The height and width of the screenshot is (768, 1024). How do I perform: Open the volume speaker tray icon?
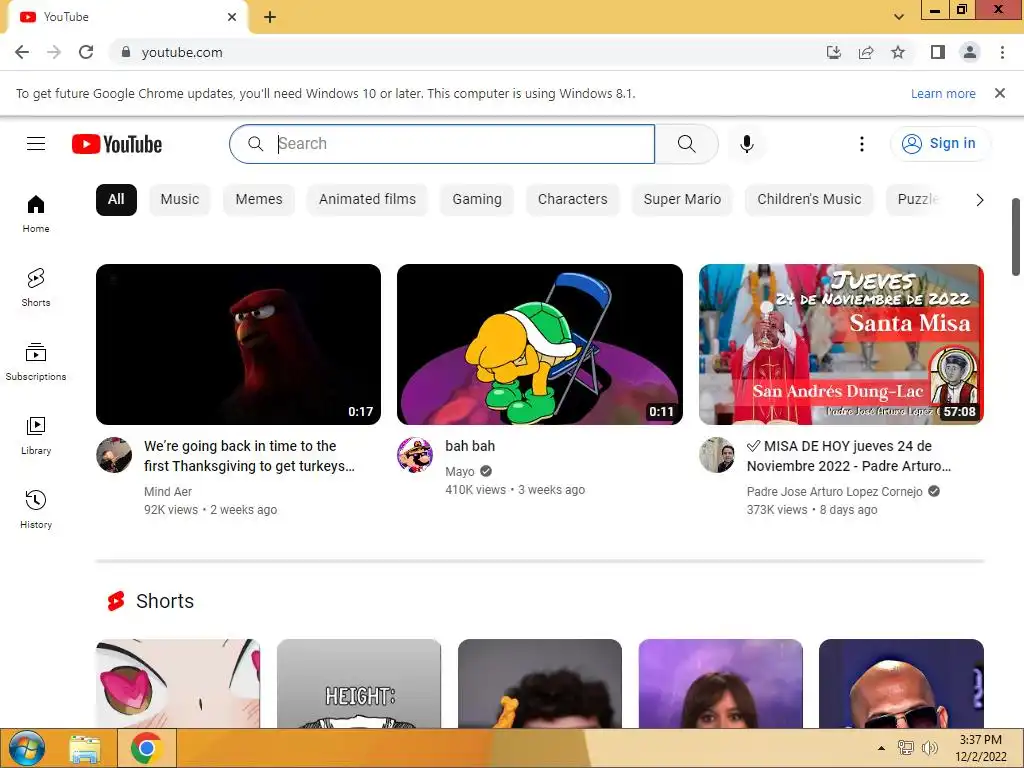(x=929, y=748)
